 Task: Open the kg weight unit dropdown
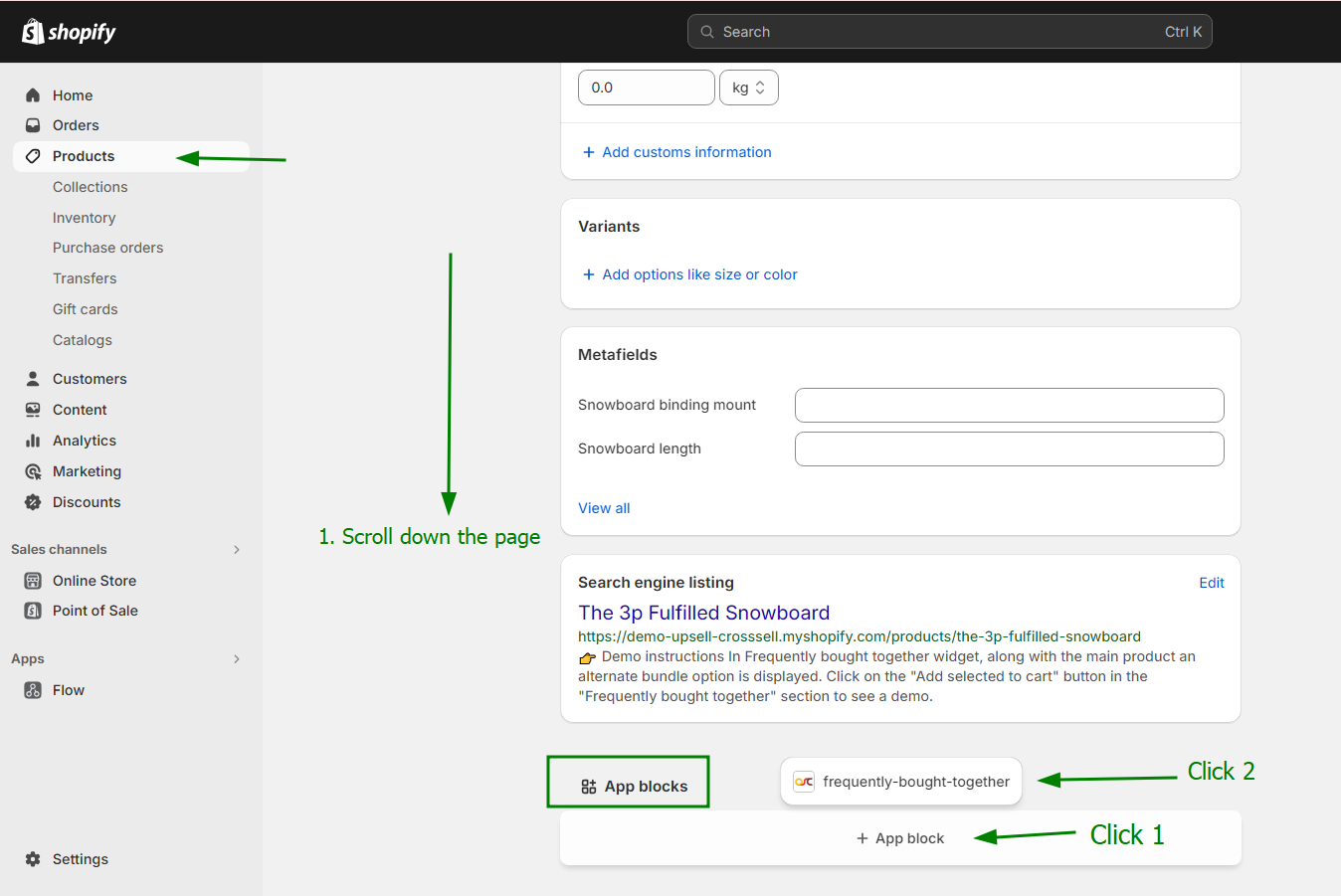pyautogui.click(x=748, y=88)
